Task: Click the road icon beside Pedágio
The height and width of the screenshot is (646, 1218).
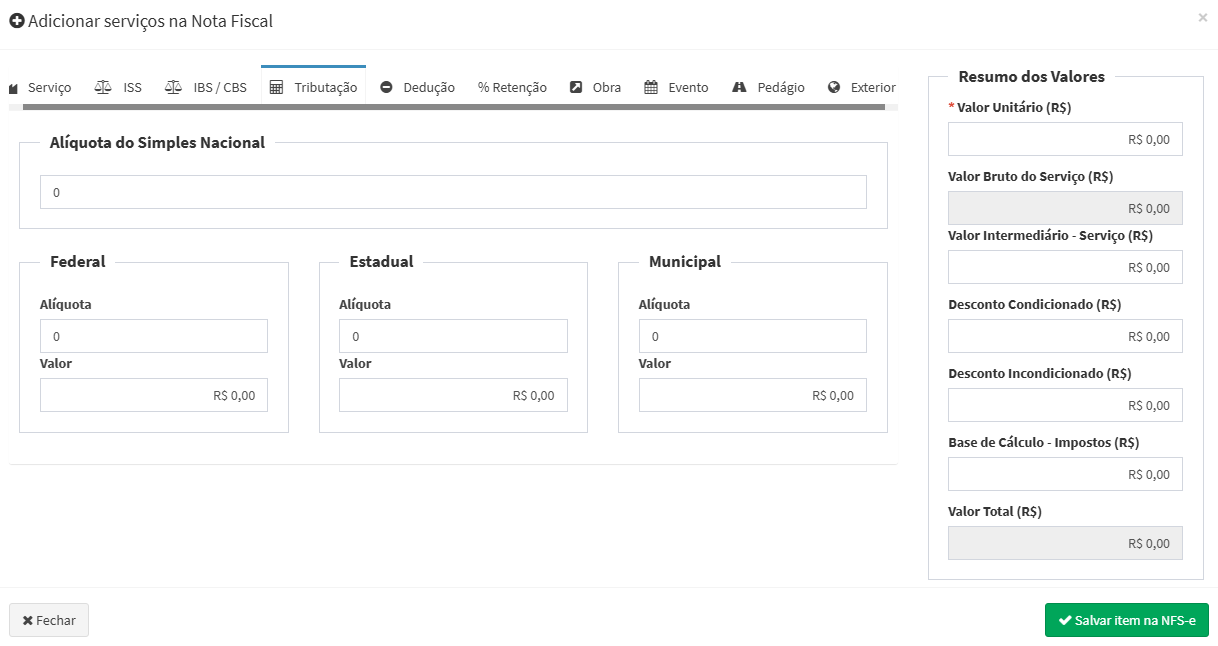Action: 740,87
